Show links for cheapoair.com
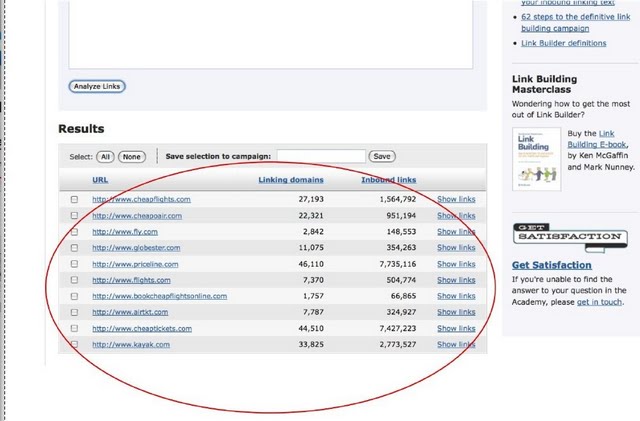 point(456,216)
